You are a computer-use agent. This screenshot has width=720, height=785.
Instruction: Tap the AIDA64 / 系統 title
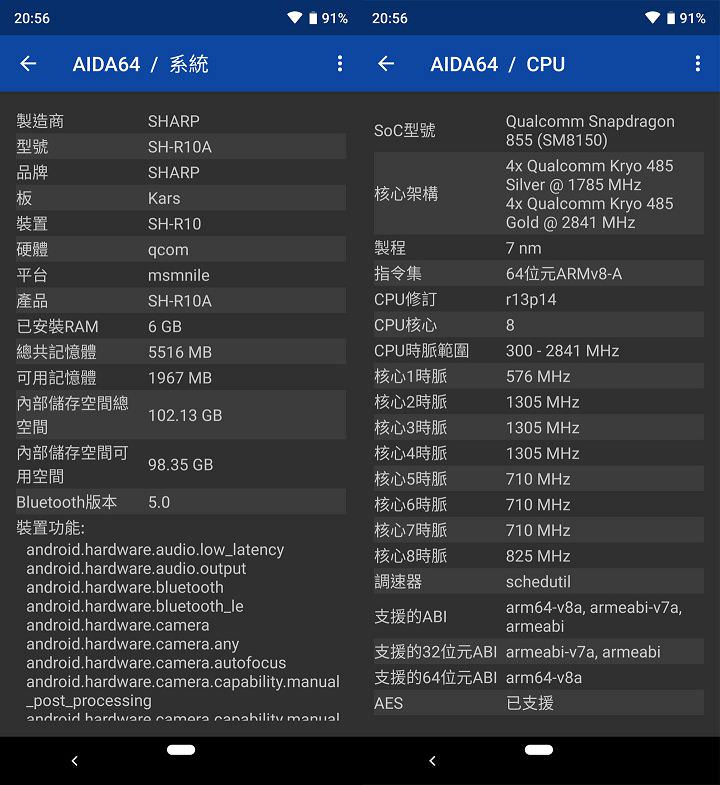[x=141, y=64]
